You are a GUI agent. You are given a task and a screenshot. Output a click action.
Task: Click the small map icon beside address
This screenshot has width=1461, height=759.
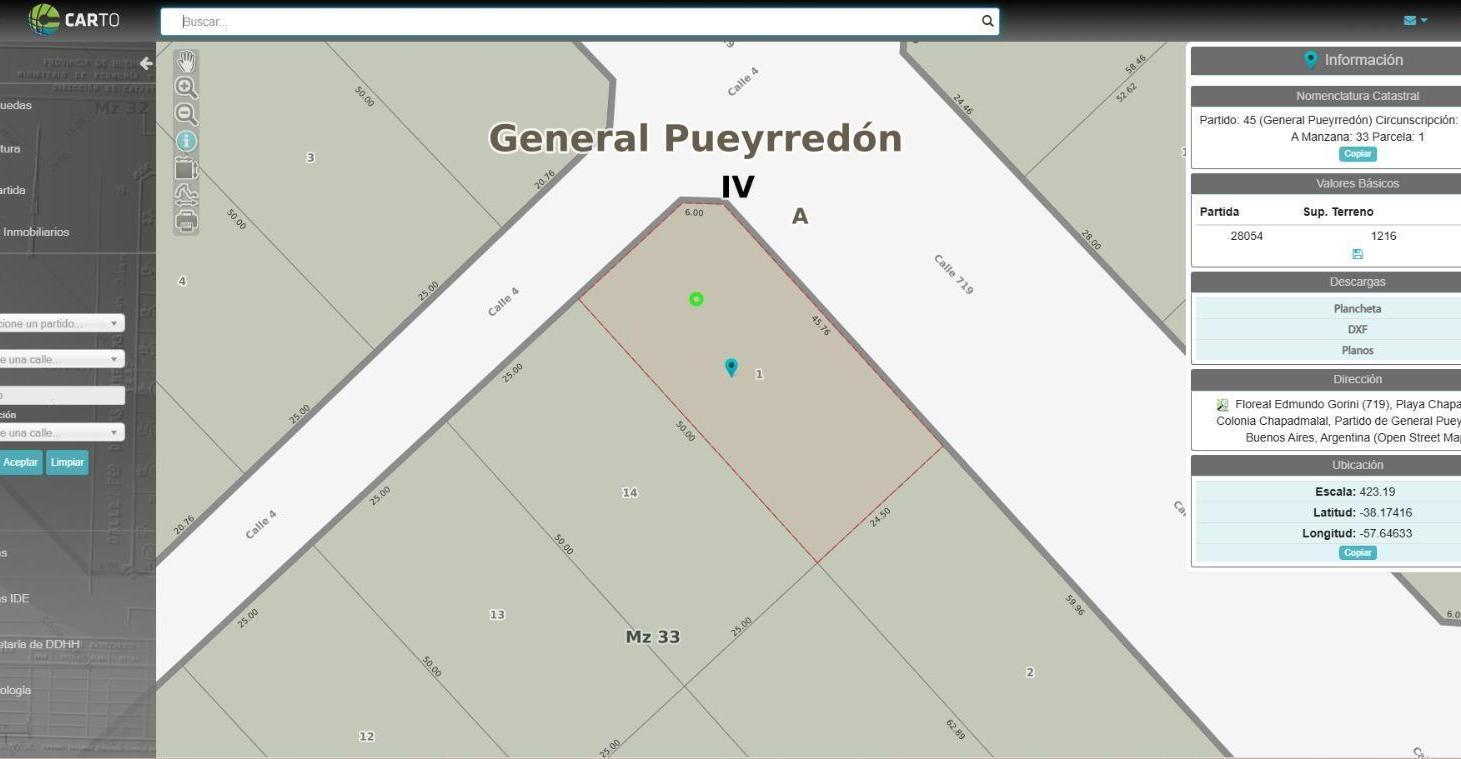point(1222,405)
